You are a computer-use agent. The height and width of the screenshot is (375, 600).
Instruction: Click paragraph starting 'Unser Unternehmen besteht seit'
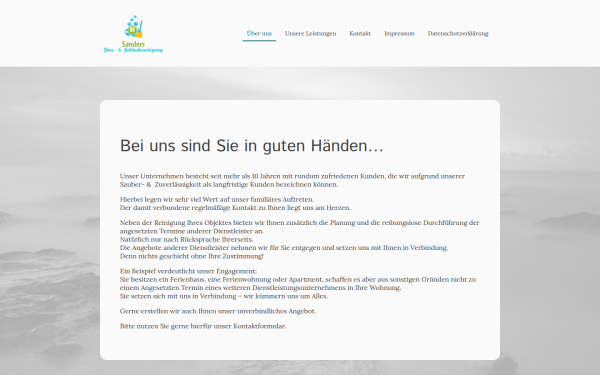(292, 180)
